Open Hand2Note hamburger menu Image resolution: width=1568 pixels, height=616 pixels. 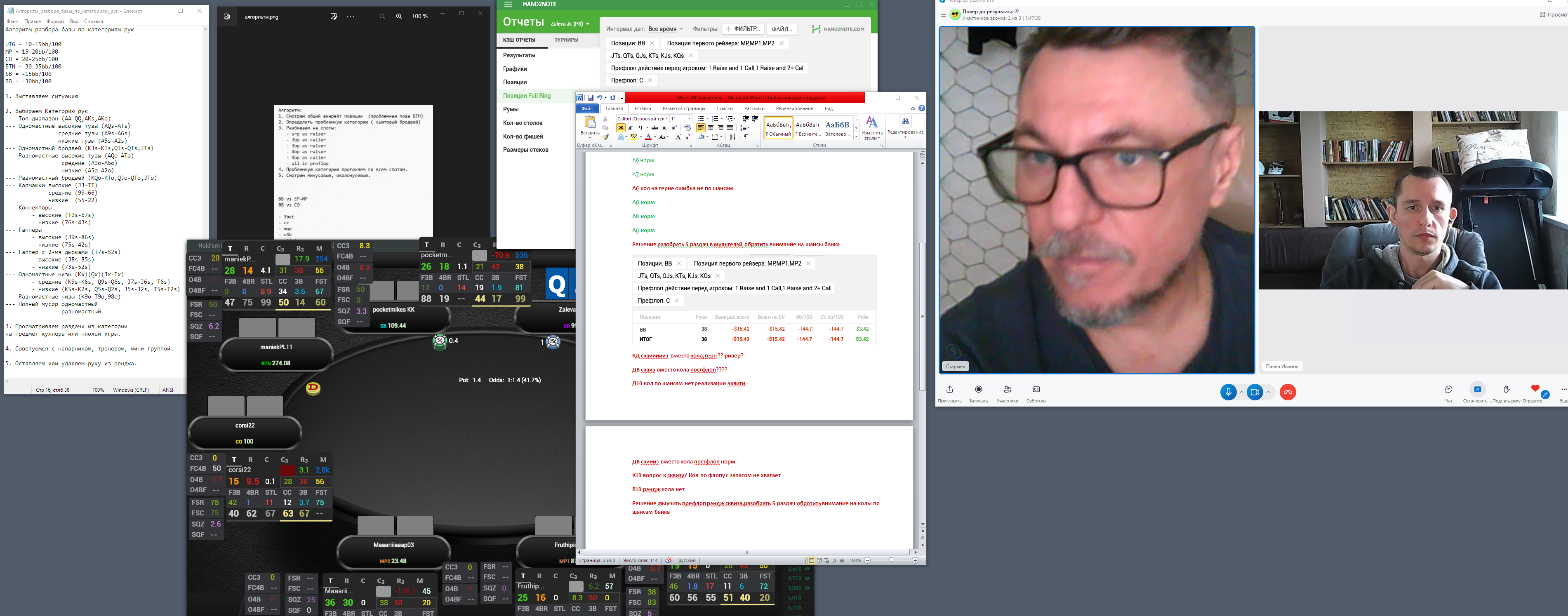point(508,4)
